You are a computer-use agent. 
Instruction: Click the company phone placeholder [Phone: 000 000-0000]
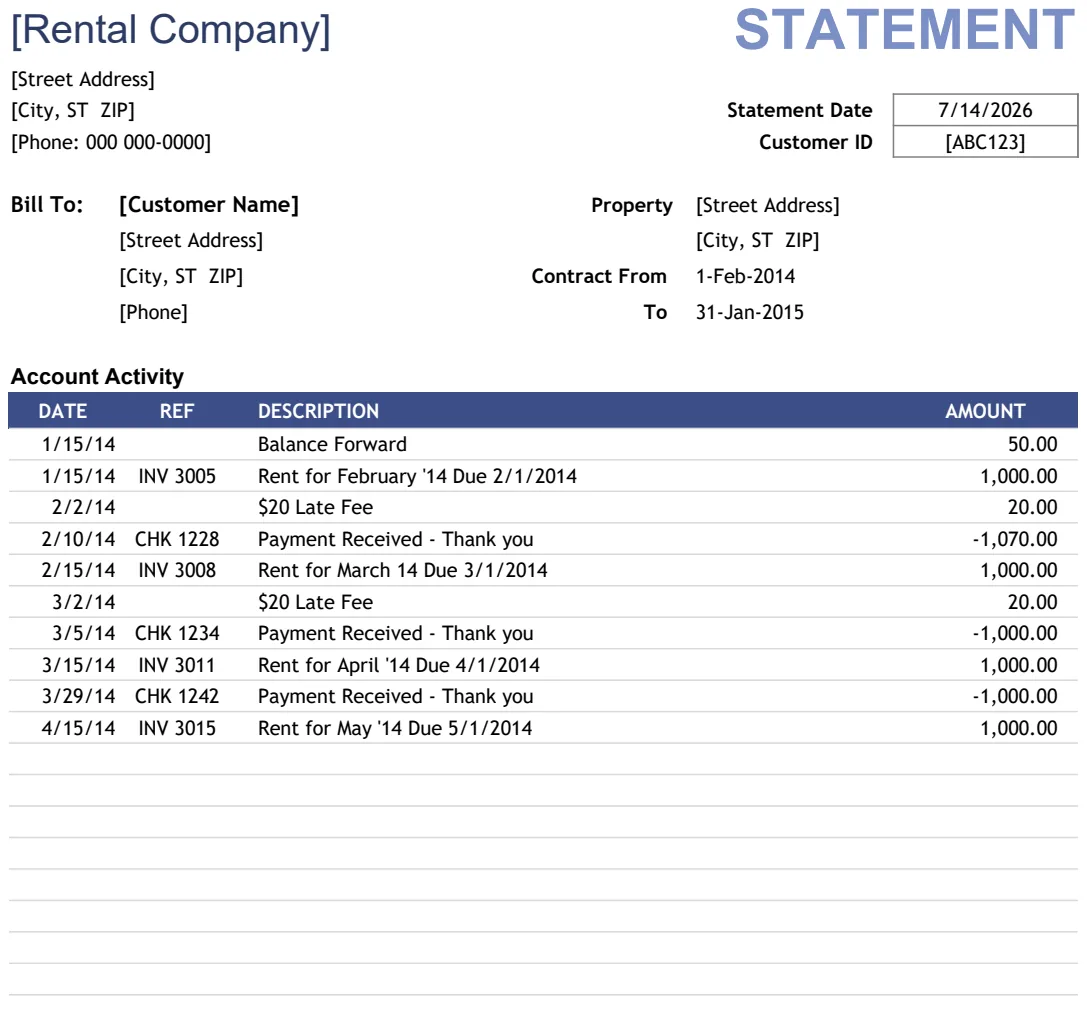(x=111, y=142)
